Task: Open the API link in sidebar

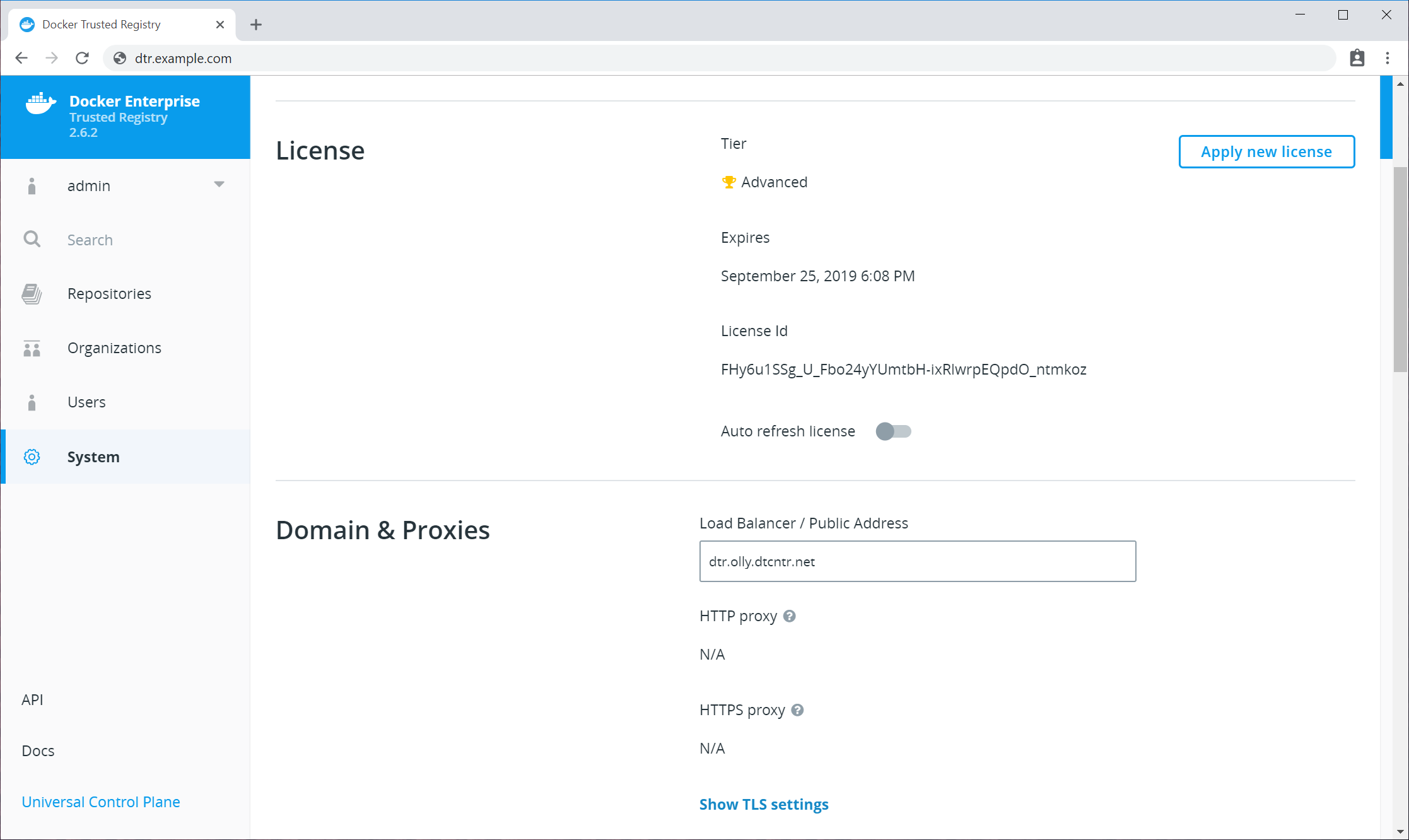Action: [x=32, y=699]
